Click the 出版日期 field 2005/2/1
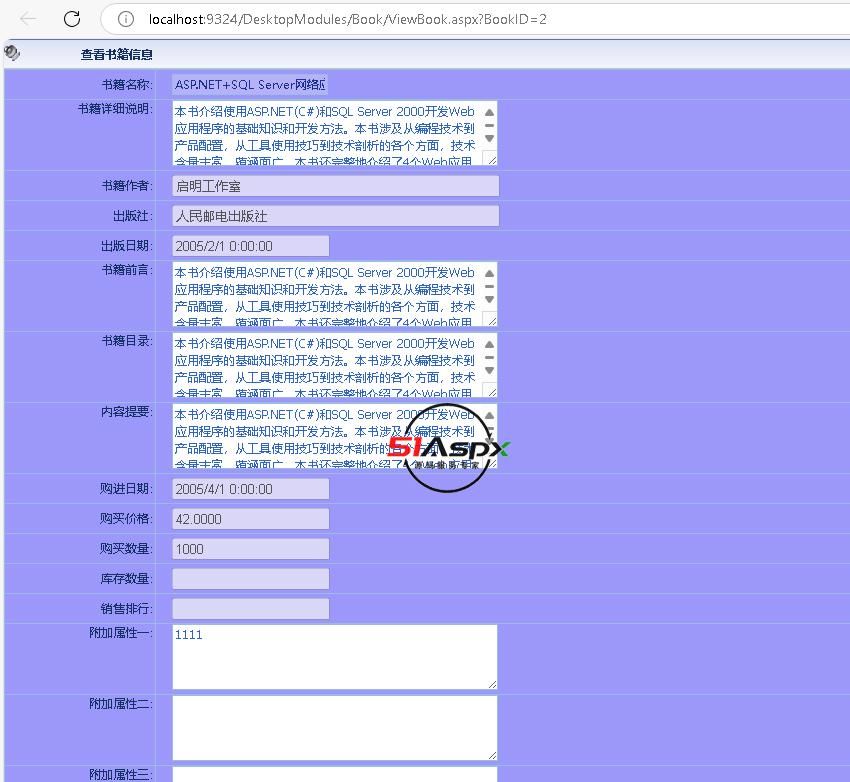Image resolution: width=850 pixels, height=782 pixels. [x=250, y=246]
